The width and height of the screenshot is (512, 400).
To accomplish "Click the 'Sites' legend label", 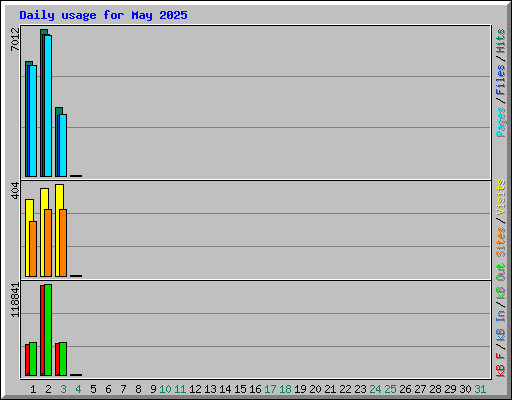I will point(500,242).
